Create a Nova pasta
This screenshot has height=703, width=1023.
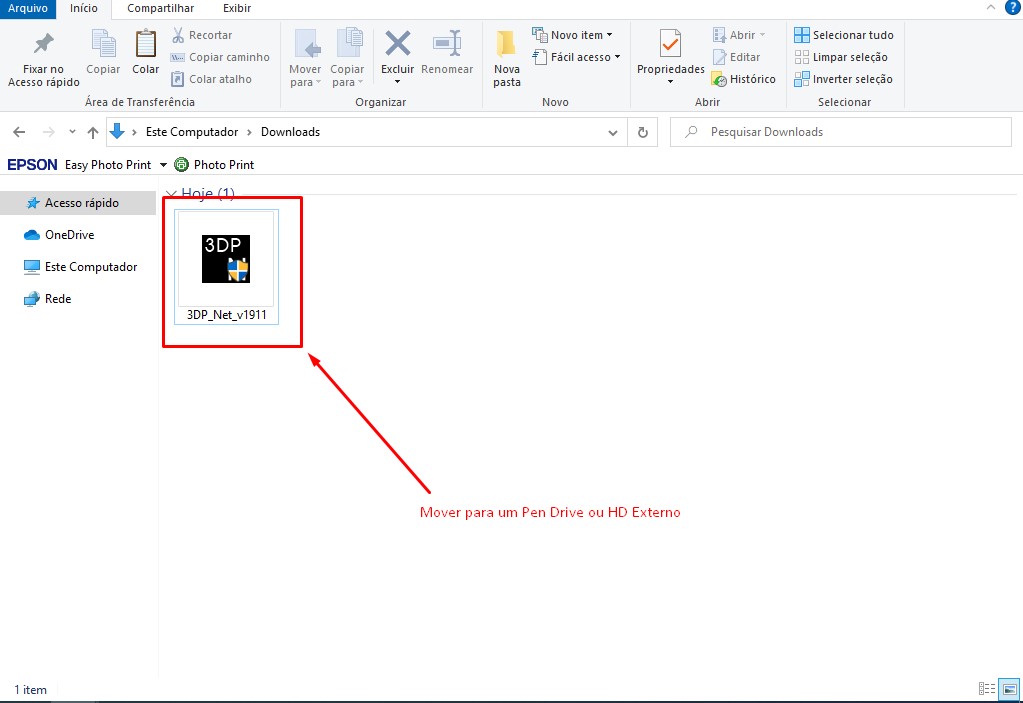pyautogui.click(x=507, y=59)
